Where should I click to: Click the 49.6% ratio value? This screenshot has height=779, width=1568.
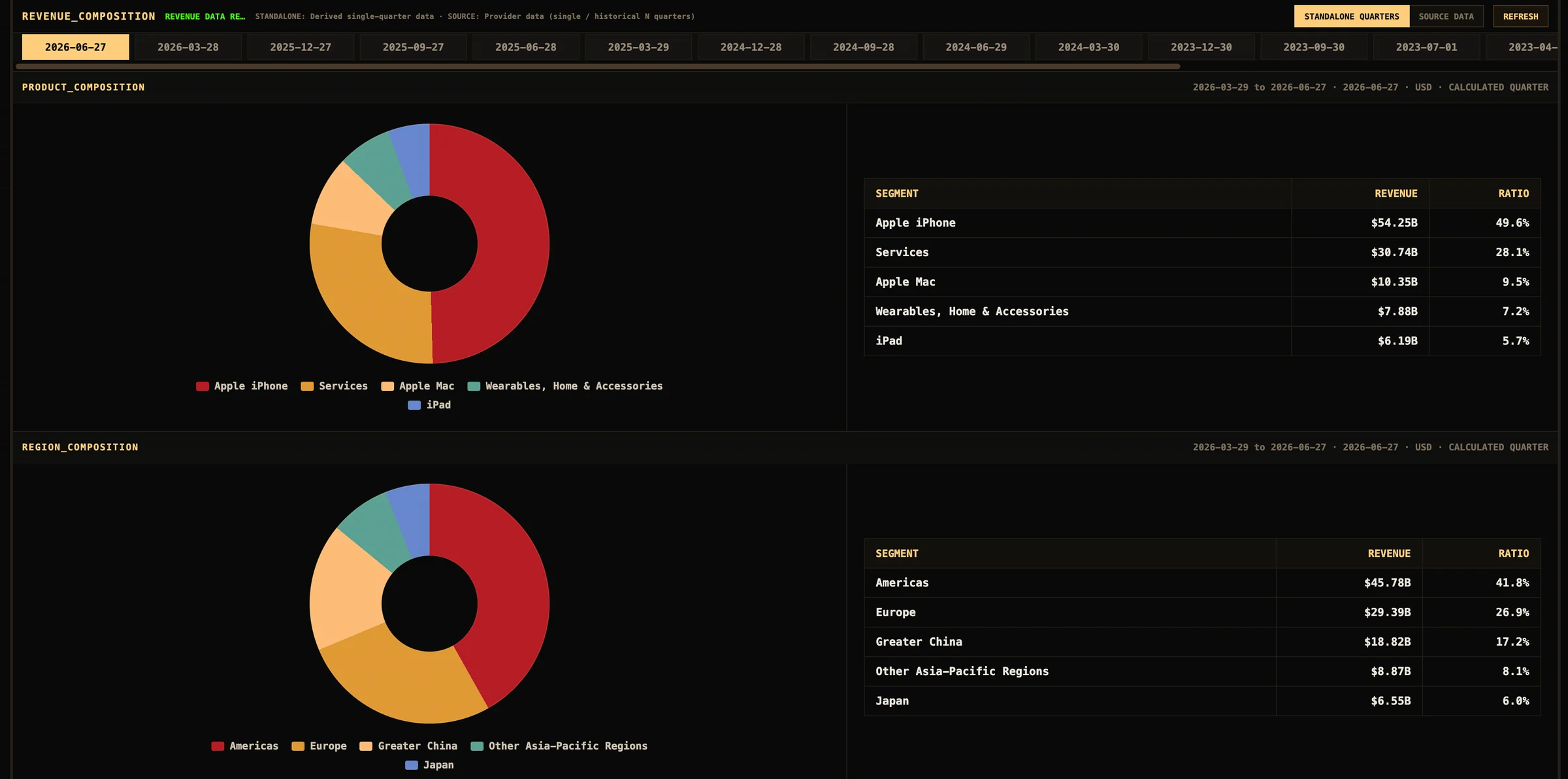1512,223
